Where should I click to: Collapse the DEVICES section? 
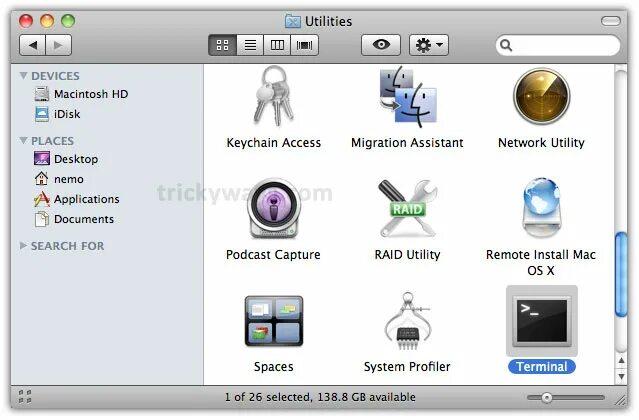(x=24, y=76)
